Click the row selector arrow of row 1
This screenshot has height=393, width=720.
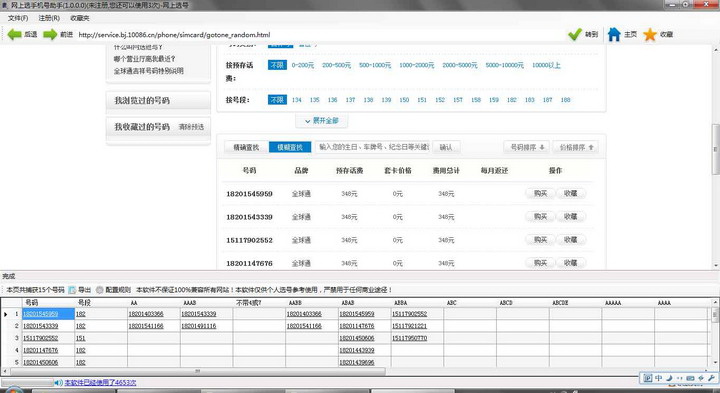tap(6, 314)
